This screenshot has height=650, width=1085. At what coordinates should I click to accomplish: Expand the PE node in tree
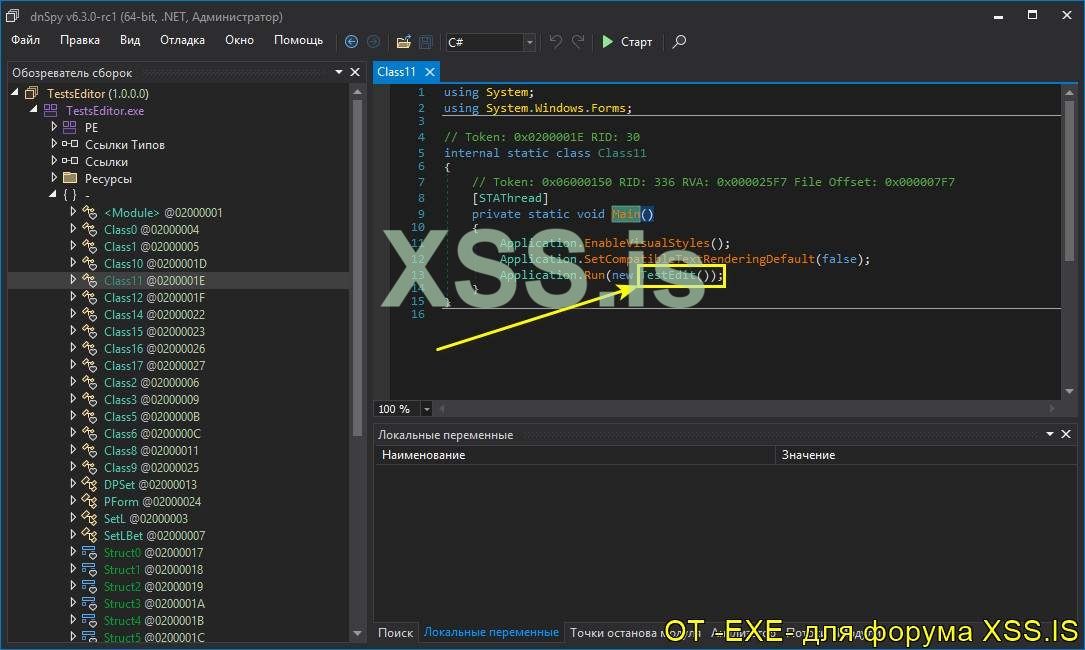55,127
